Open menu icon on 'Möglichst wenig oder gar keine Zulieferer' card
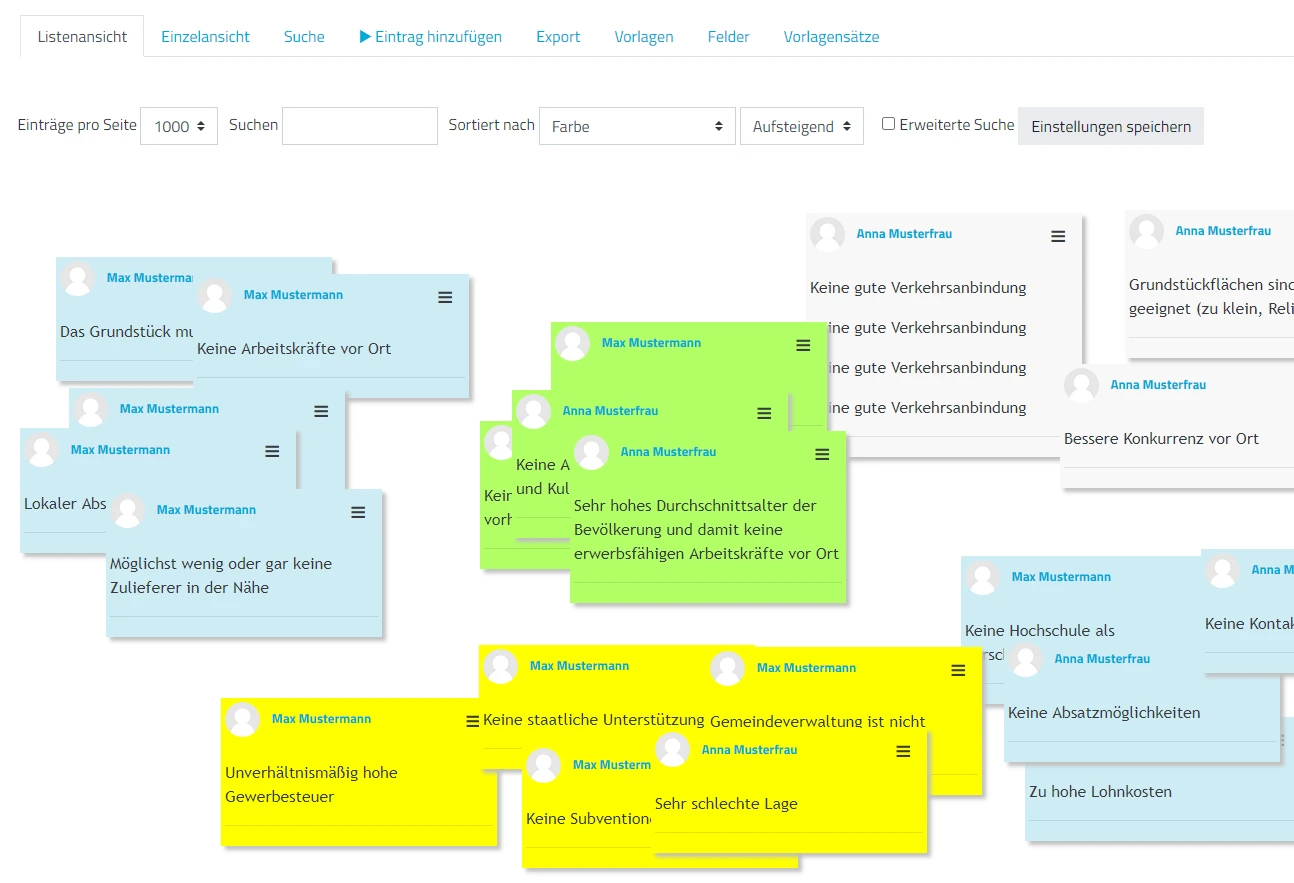The width and height of the screenshot is (1294, 883). point(358,512)
